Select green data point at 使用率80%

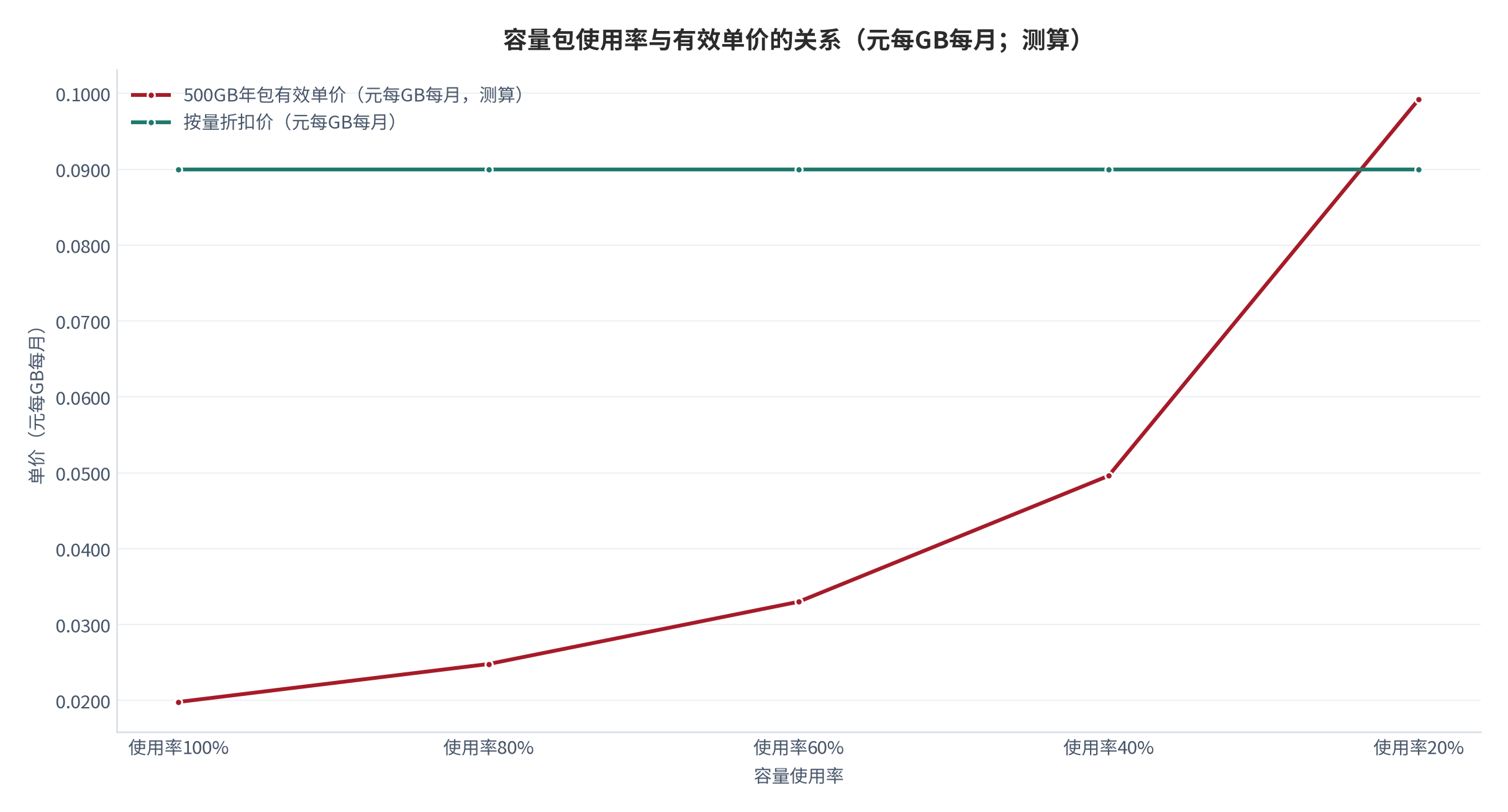pyautogui.click(x=489, y=169)
